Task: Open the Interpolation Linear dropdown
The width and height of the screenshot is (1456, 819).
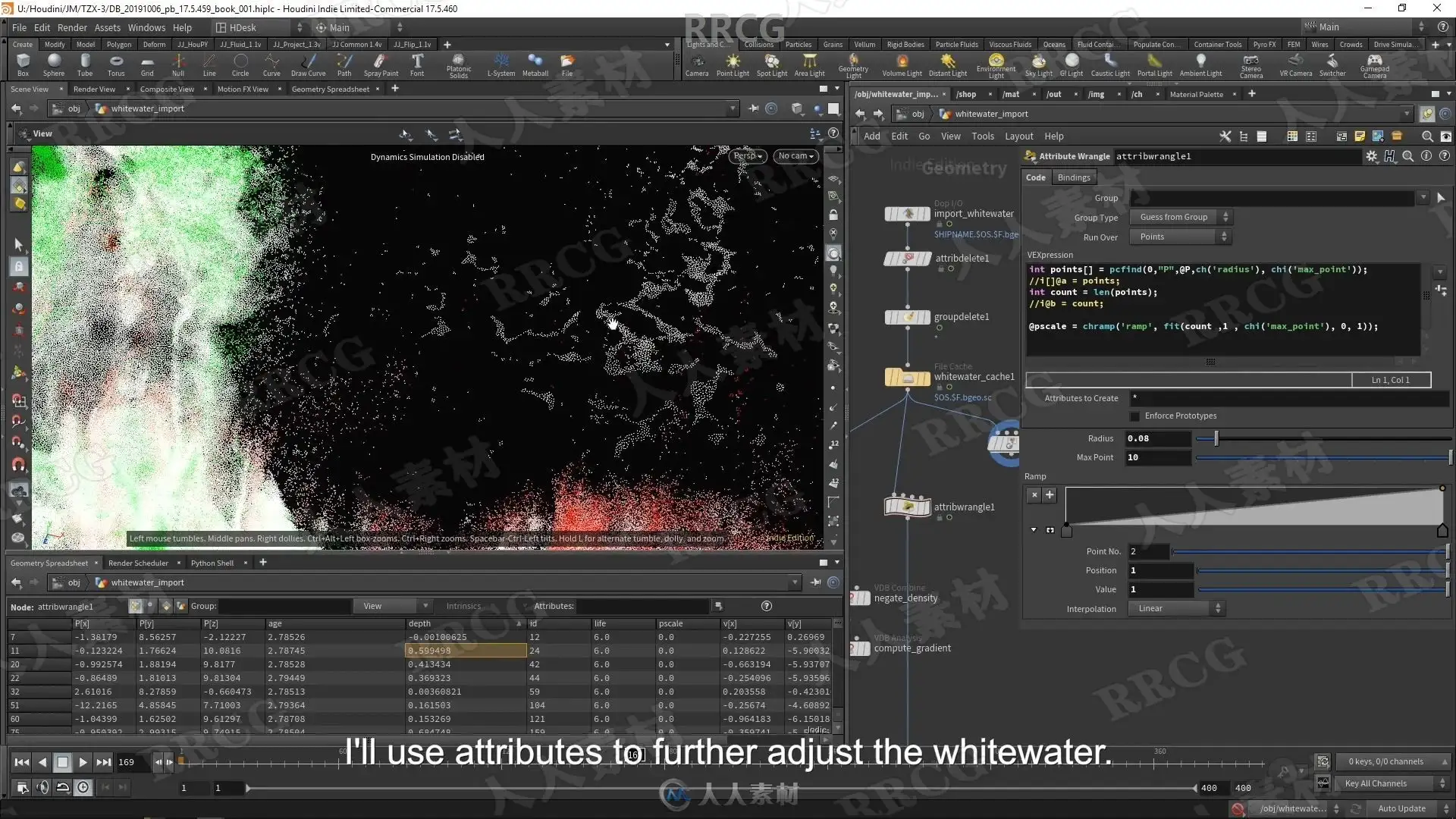Action: 1175,609
